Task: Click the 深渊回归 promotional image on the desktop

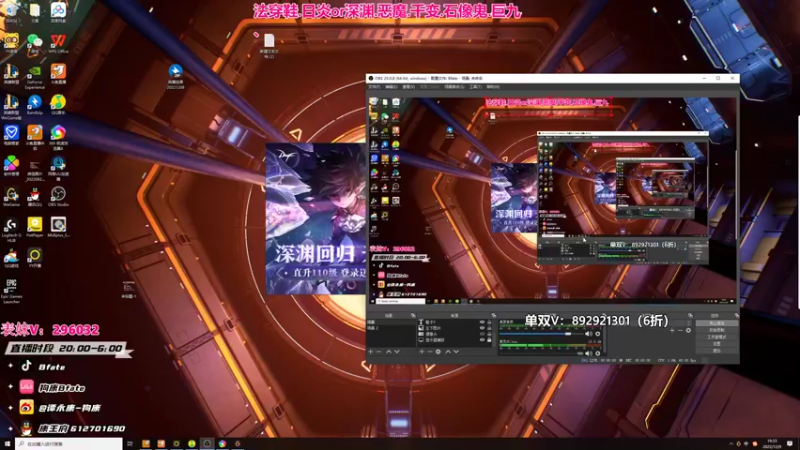Action: pos(316,218)
